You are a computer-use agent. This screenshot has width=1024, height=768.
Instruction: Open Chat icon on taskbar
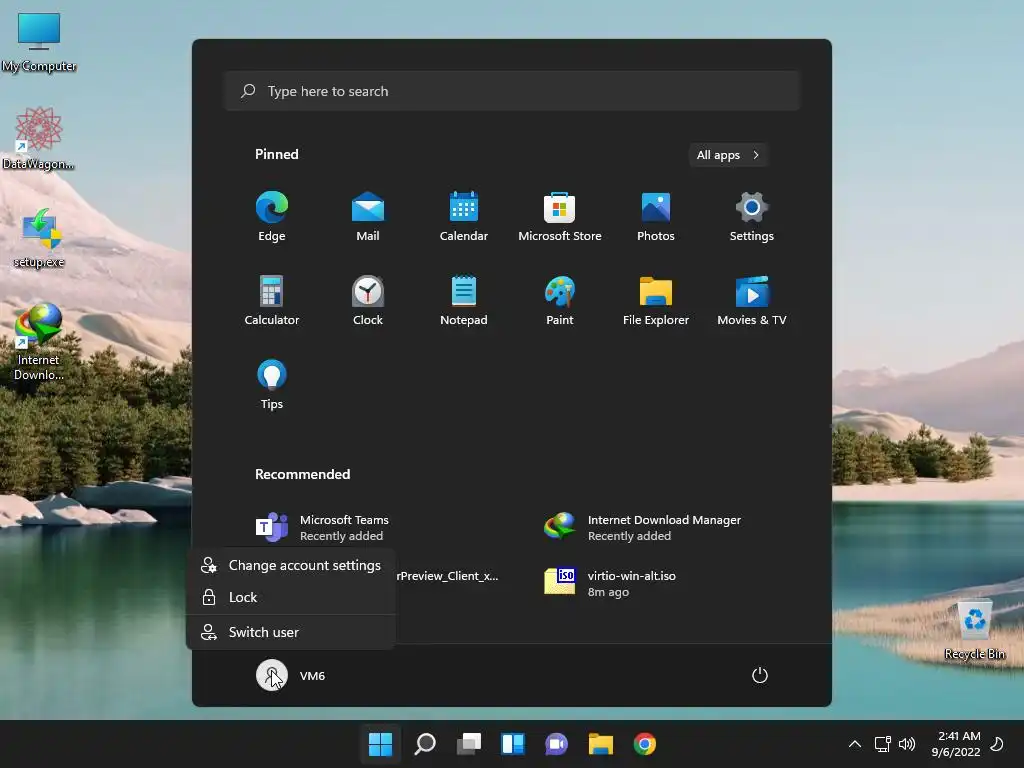click(x=556, y=744)
